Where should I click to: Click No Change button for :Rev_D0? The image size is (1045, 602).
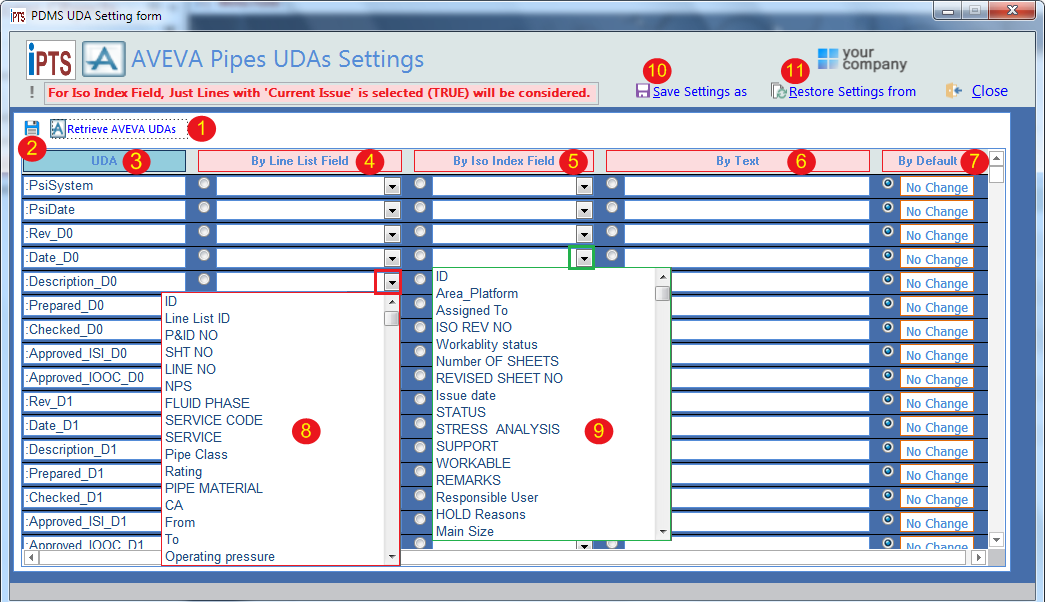point(936,235)
